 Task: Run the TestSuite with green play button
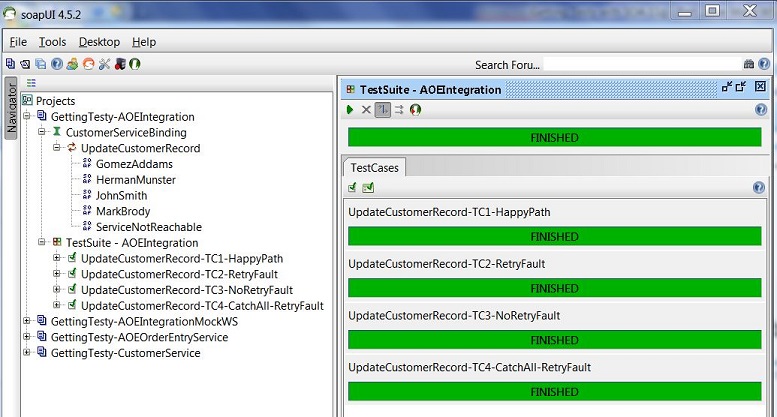coord(351,109)
